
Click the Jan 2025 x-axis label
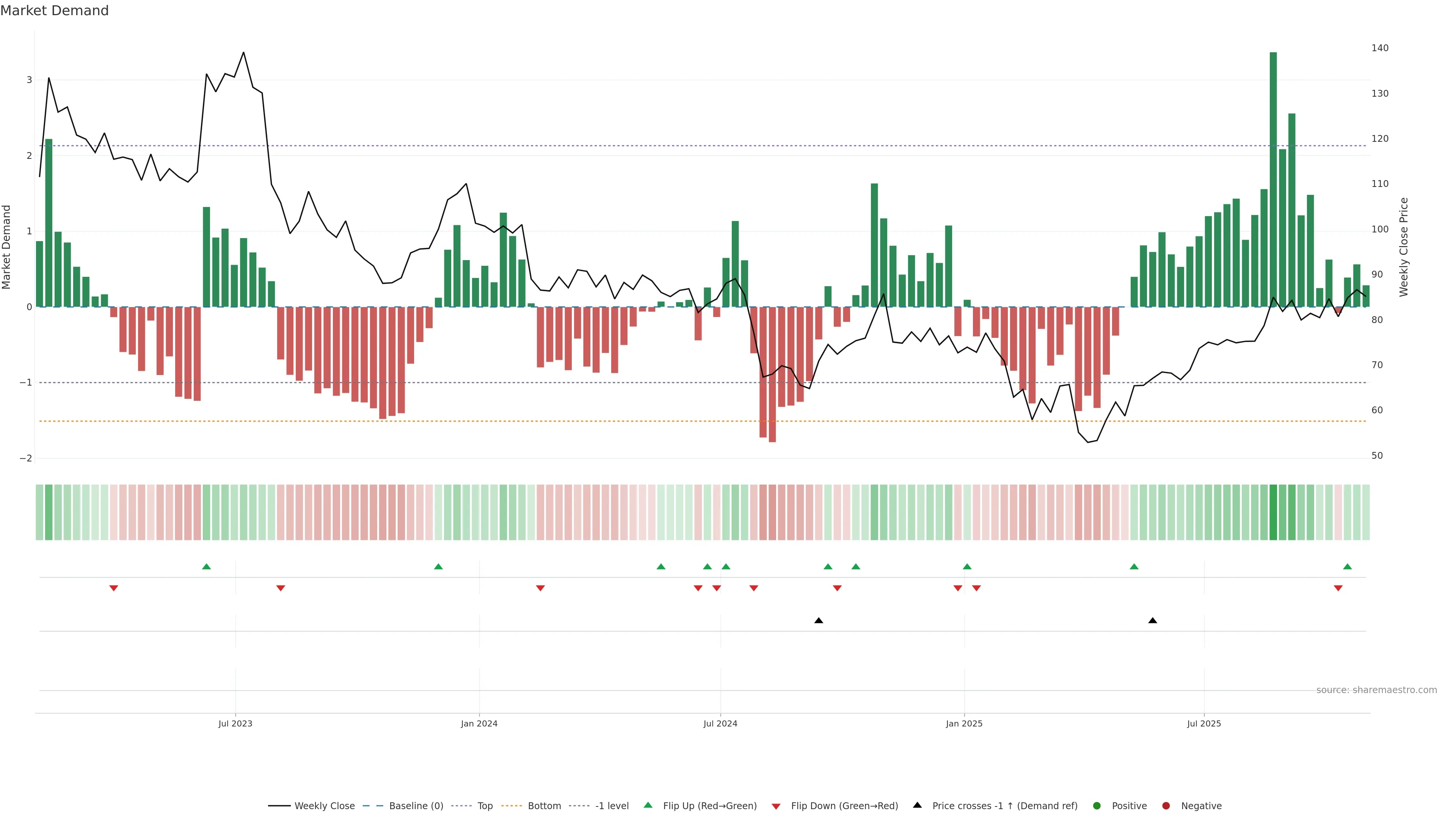tap(964, 723)
